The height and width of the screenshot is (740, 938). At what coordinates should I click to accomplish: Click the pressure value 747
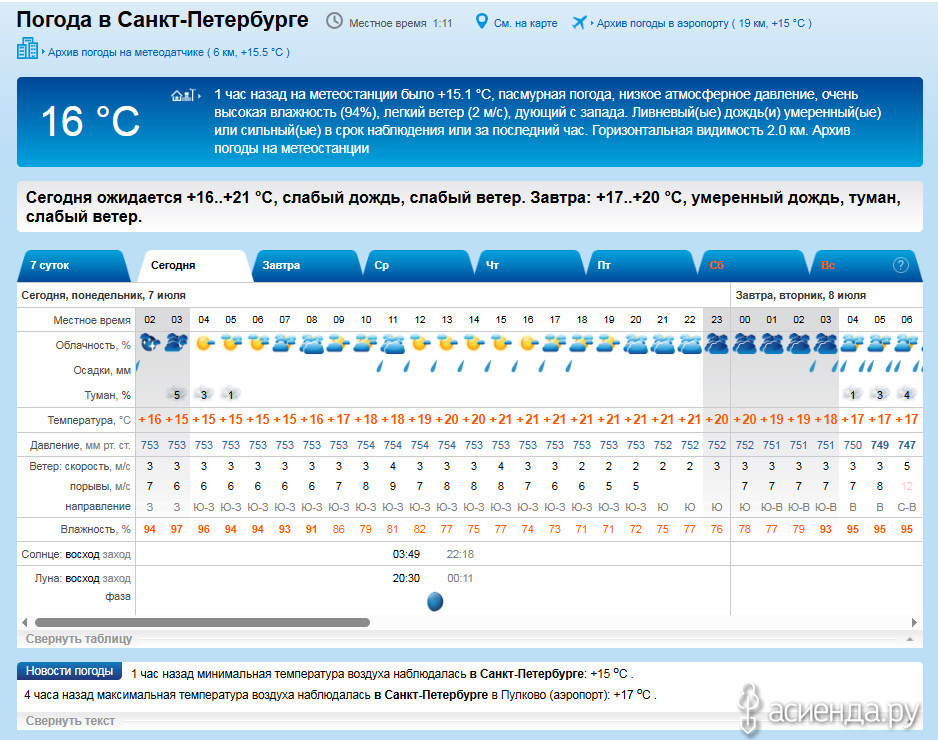[907, 445]
